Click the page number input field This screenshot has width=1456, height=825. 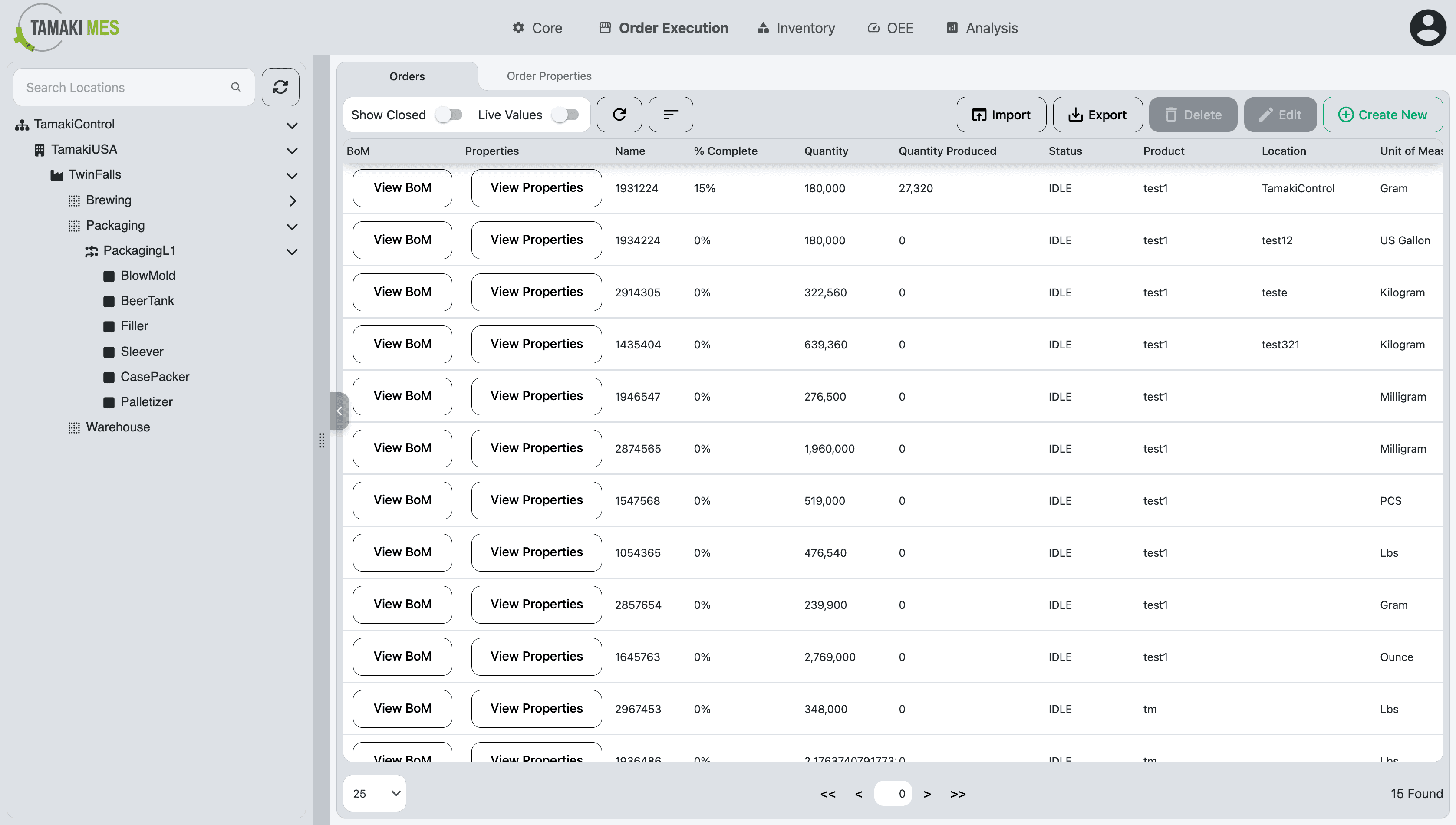point(893,793)
